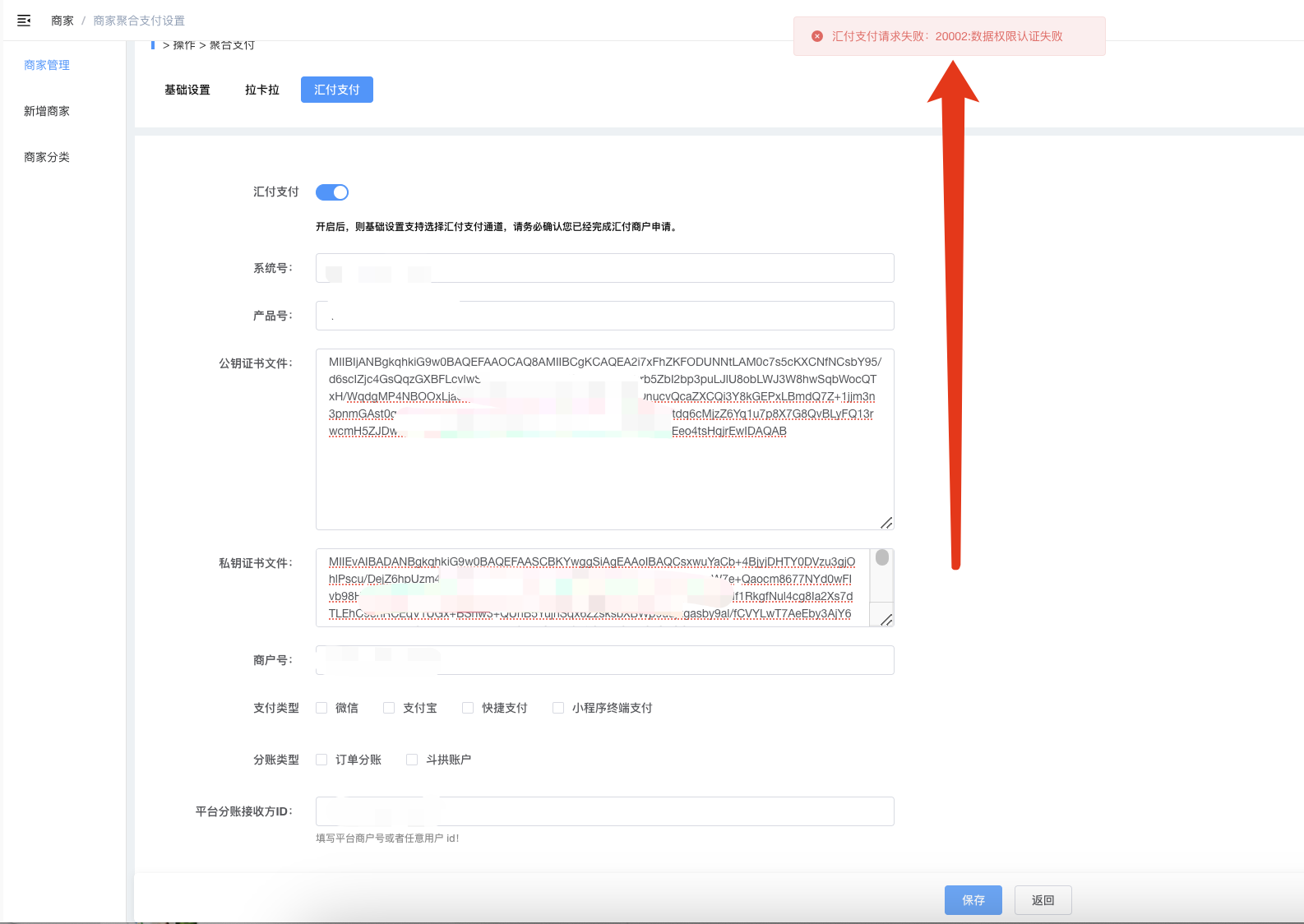Check the 订单分账 split type
This screenshot has width=1304, height=924.
click(321, 760)
